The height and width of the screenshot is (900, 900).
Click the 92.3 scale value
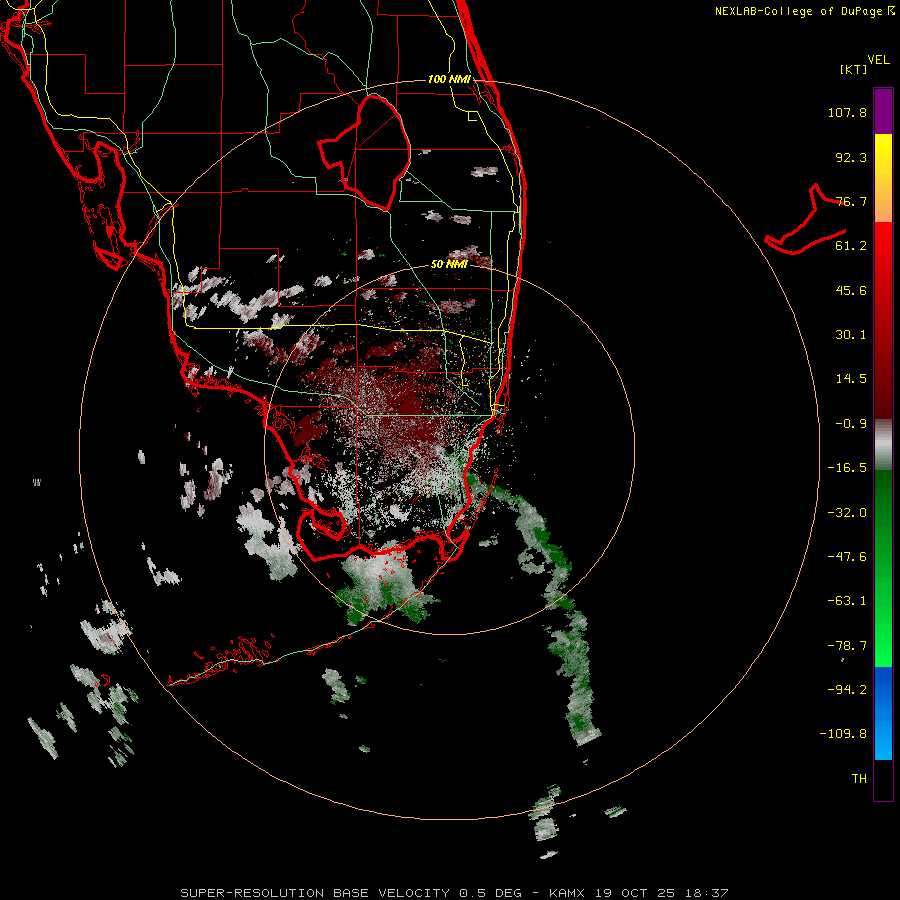[851, 157]
